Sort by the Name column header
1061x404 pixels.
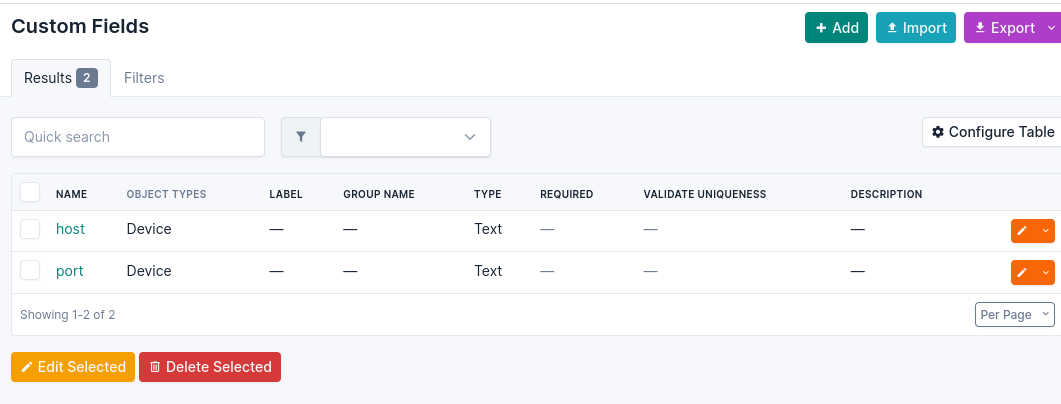tap(72, 194)
